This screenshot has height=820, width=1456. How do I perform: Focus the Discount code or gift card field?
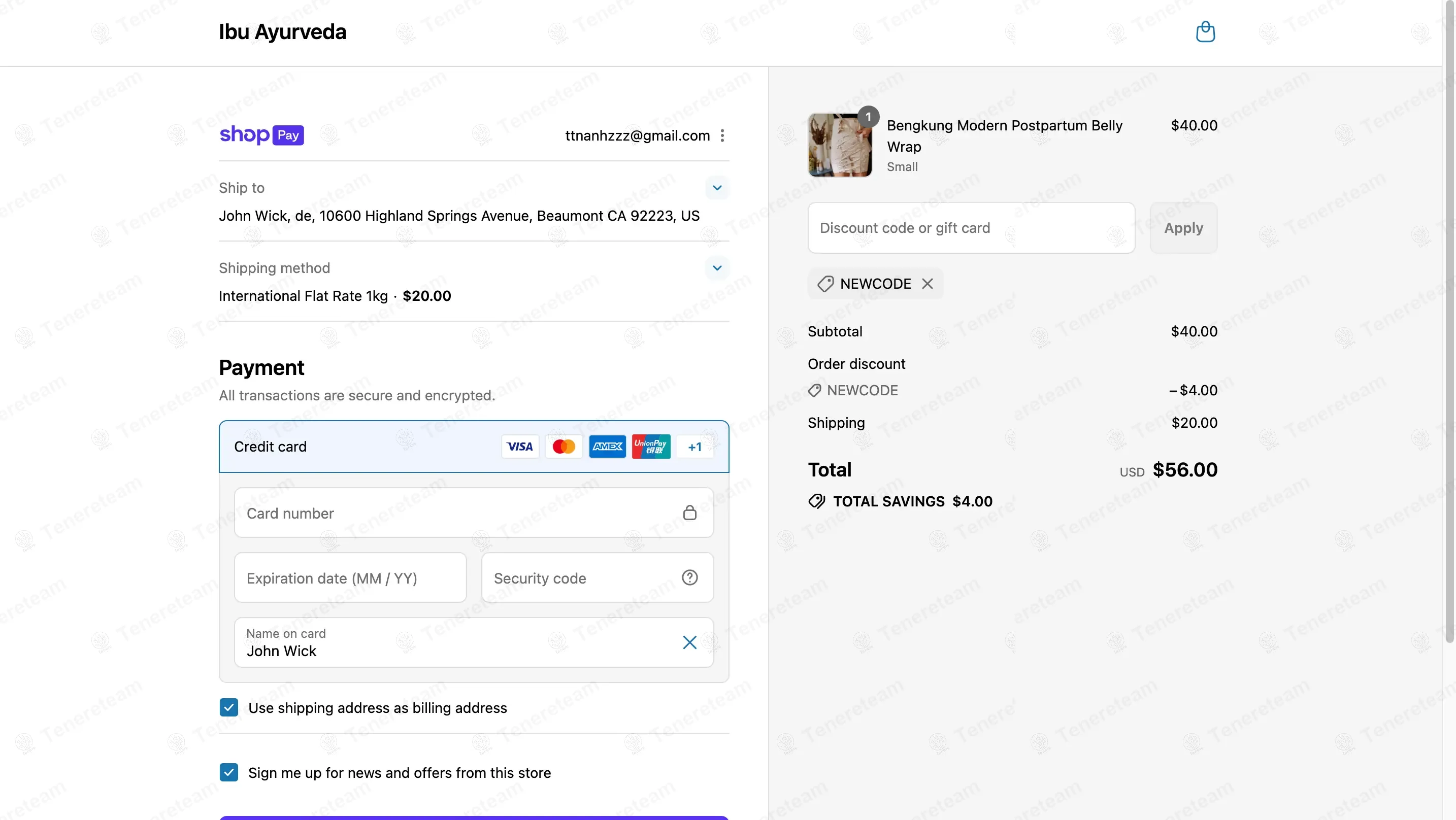(x=971, y=228)
